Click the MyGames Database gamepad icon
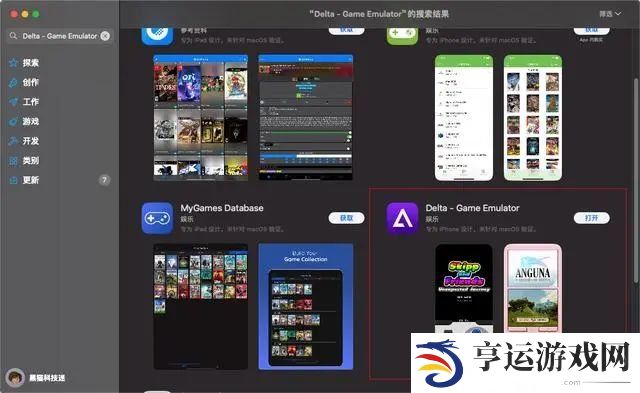 pyautogui.click(x=157, y=218)
